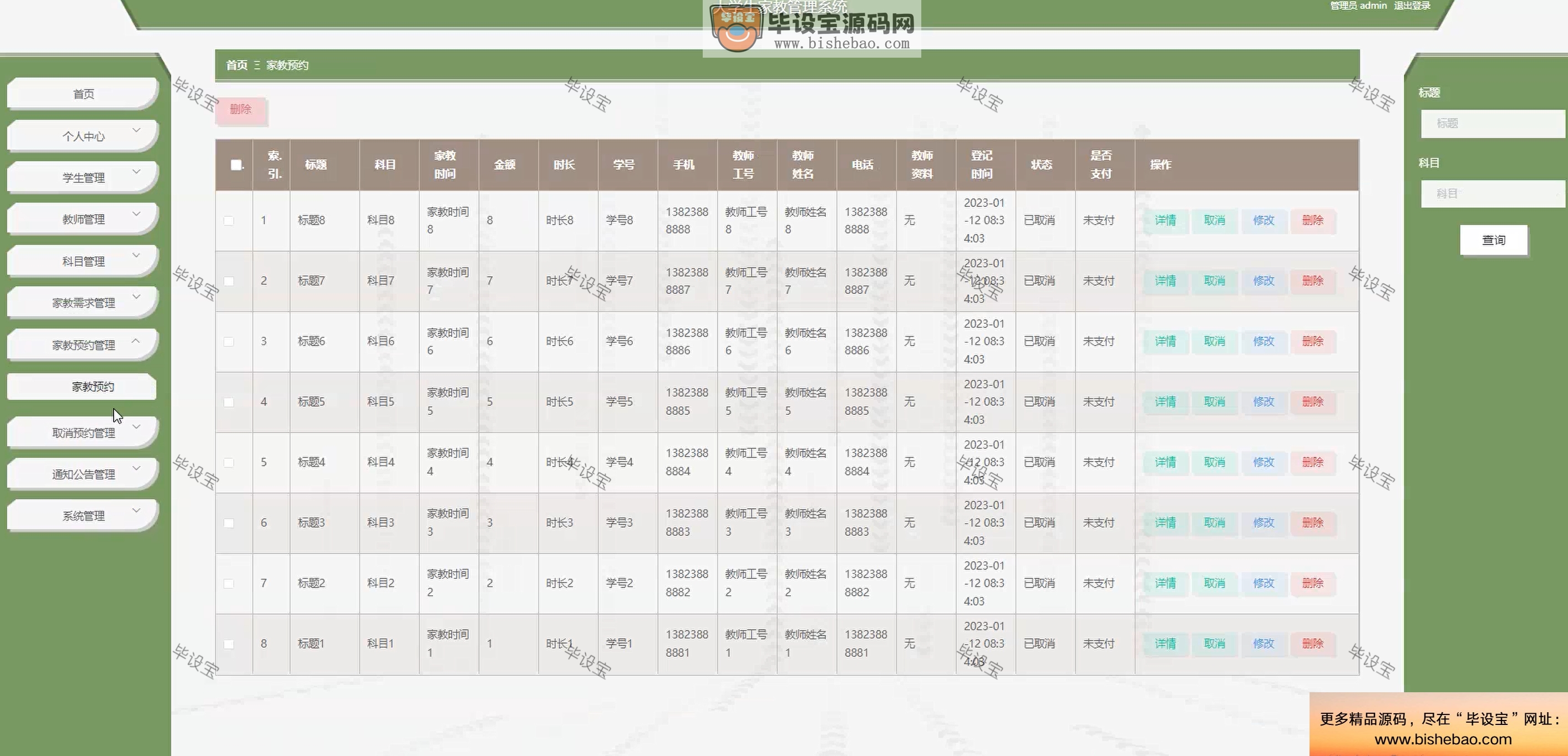Expand the 取消预约管理 chevron

[136, 427]
